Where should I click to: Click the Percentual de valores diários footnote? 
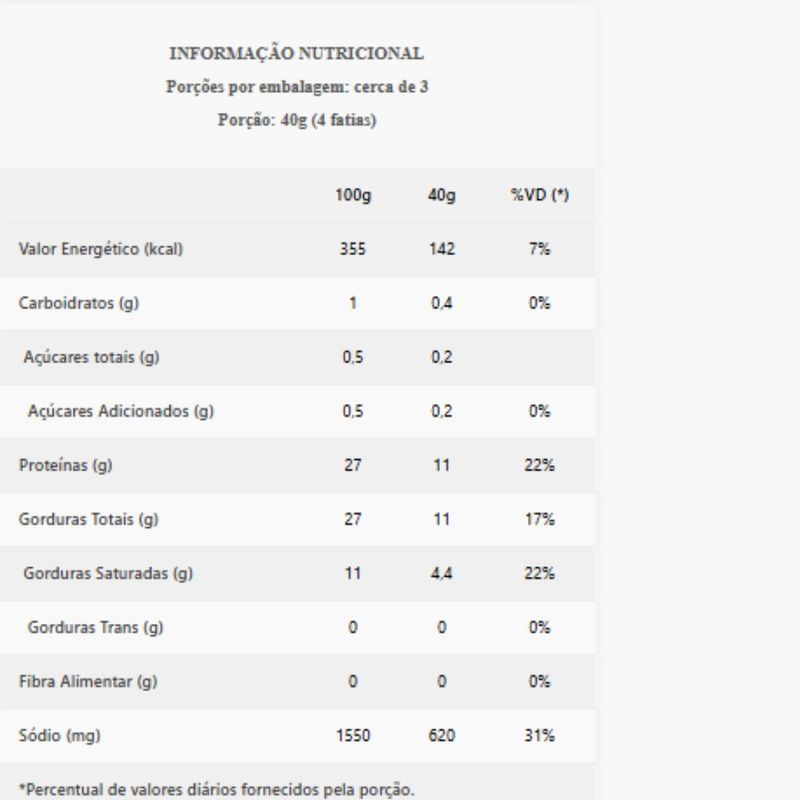(216, 790)
